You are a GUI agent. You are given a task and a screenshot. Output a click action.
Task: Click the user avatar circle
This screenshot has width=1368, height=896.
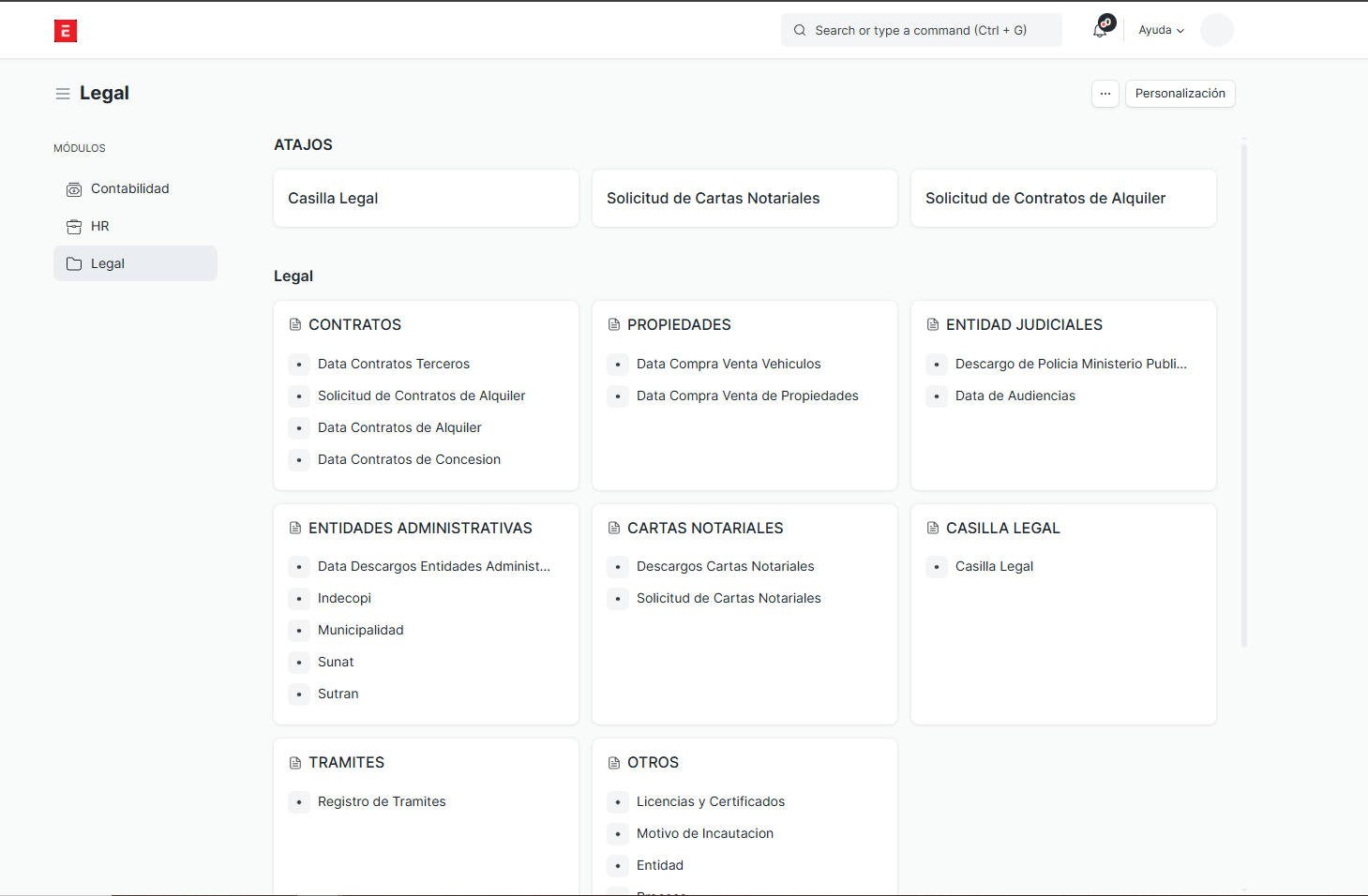click(1216, 30)
